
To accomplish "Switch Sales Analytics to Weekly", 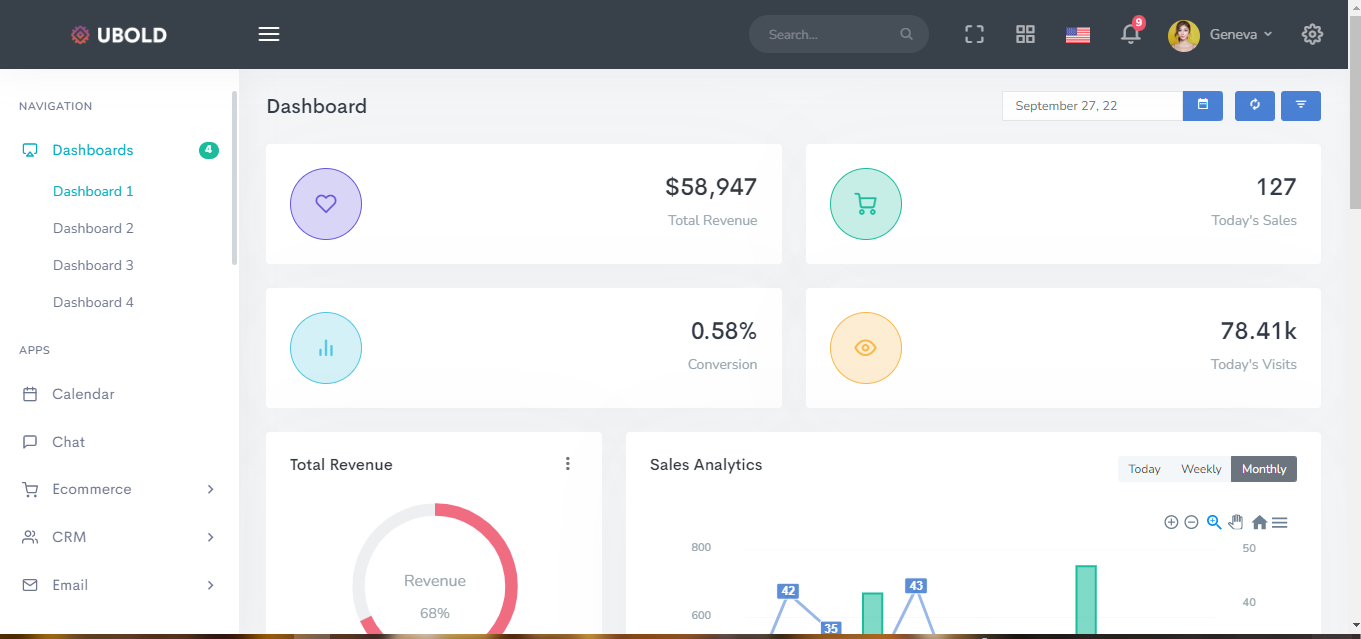I will pos(1200,469).
